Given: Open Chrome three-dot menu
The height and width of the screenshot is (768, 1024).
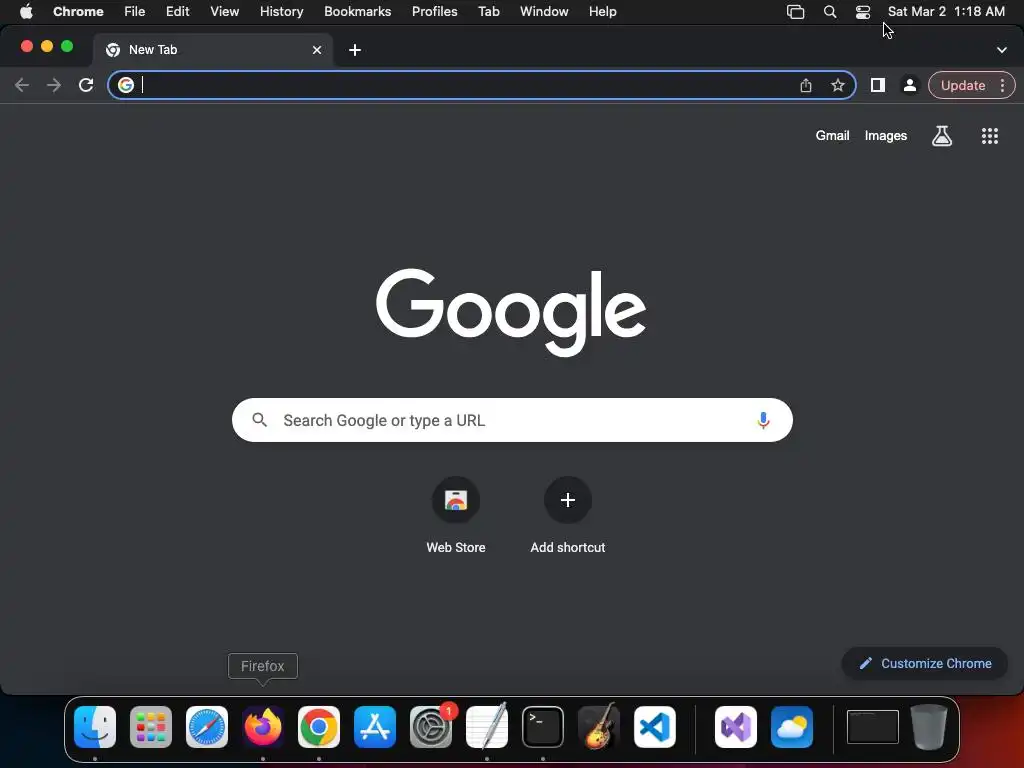Looking at the screenshot, I should click(x=1002, y=85).
